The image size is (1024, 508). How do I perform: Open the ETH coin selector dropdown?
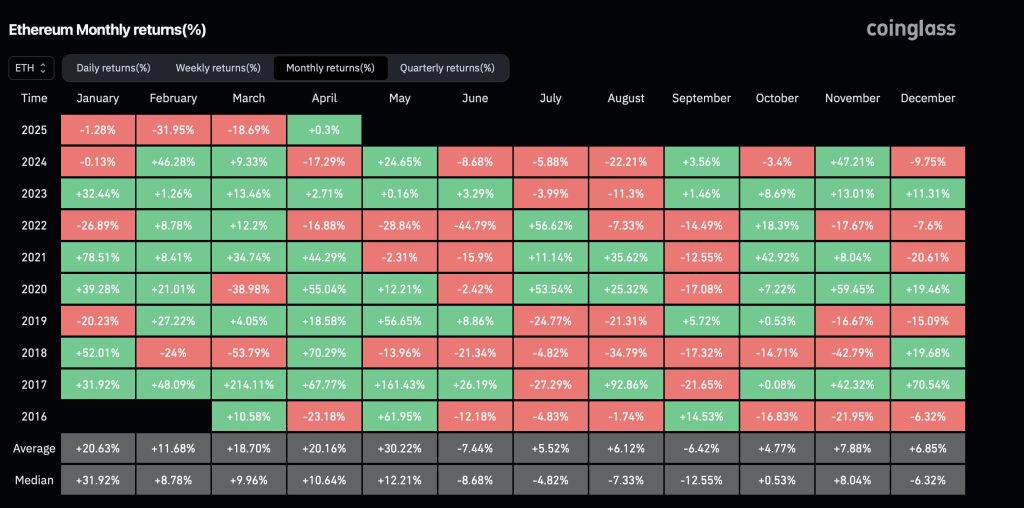click(x=29, y=68)
